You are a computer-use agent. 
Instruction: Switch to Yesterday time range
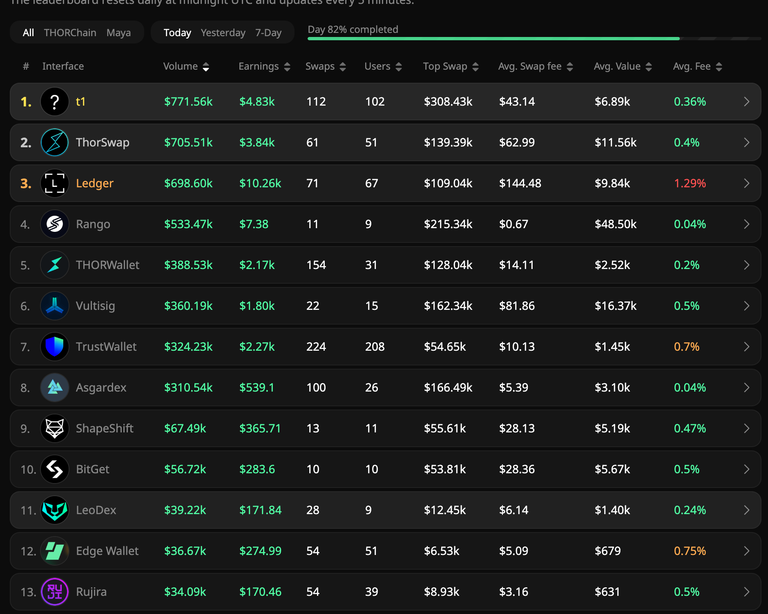(x=223, y=33)
